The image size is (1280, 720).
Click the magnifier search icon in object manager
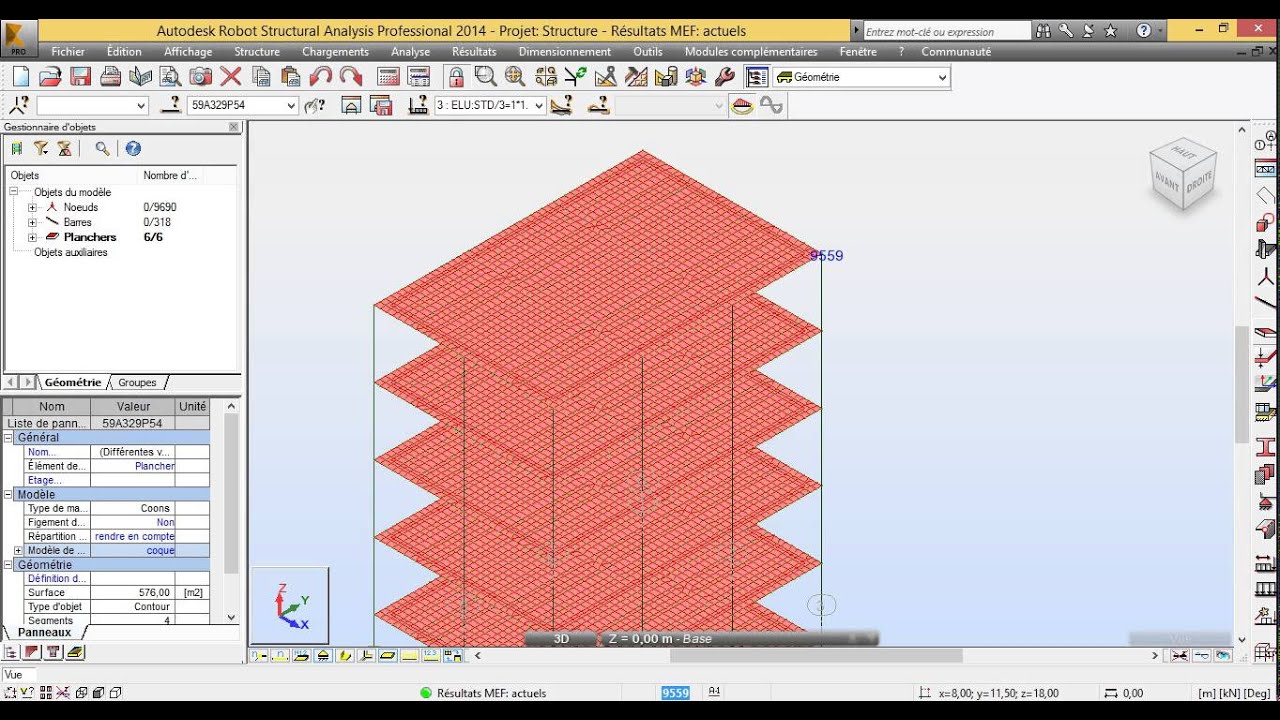[x=102, y=148]
